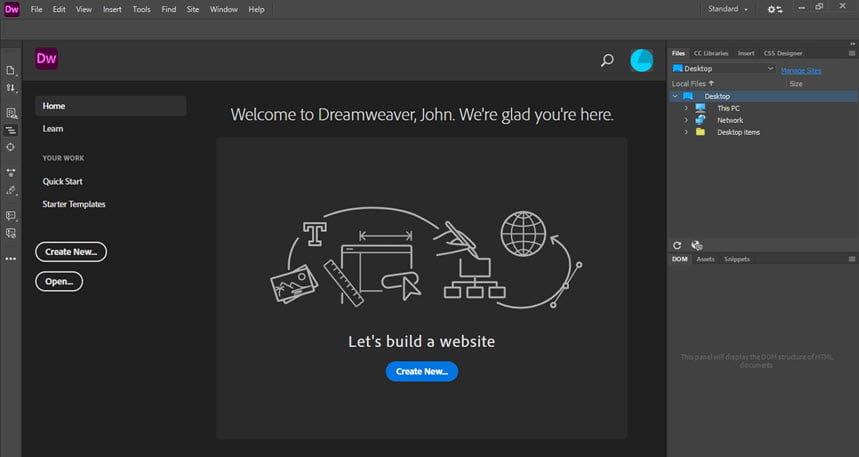Screen dimensions: 859x457
Task: Expand the Desktop items tree node
Action: 686,132
